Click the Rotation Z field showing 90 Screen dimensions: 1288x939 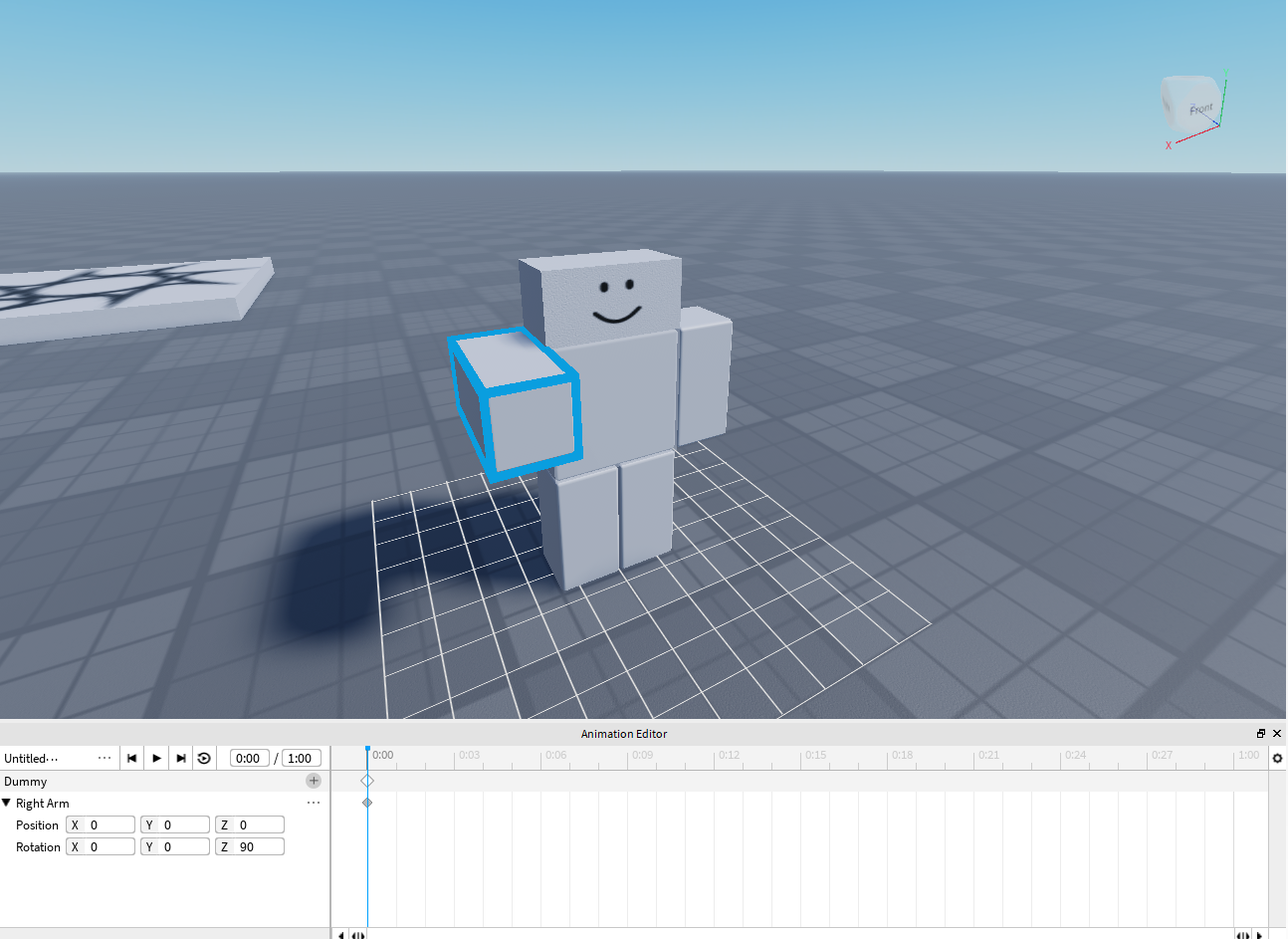coord(250,846)
